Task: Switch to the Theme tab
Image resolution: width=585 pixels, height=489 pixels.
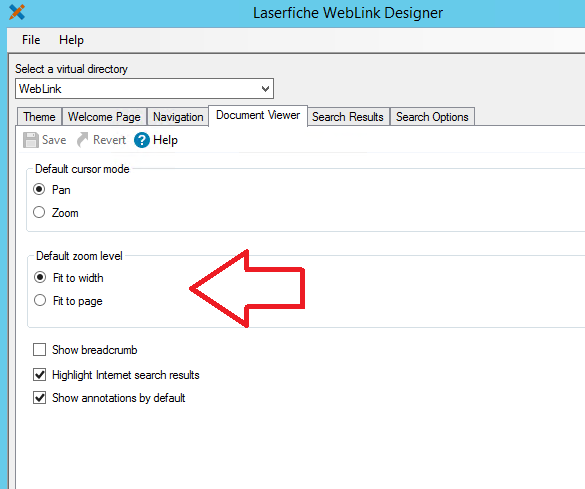Action: (39, 117)
